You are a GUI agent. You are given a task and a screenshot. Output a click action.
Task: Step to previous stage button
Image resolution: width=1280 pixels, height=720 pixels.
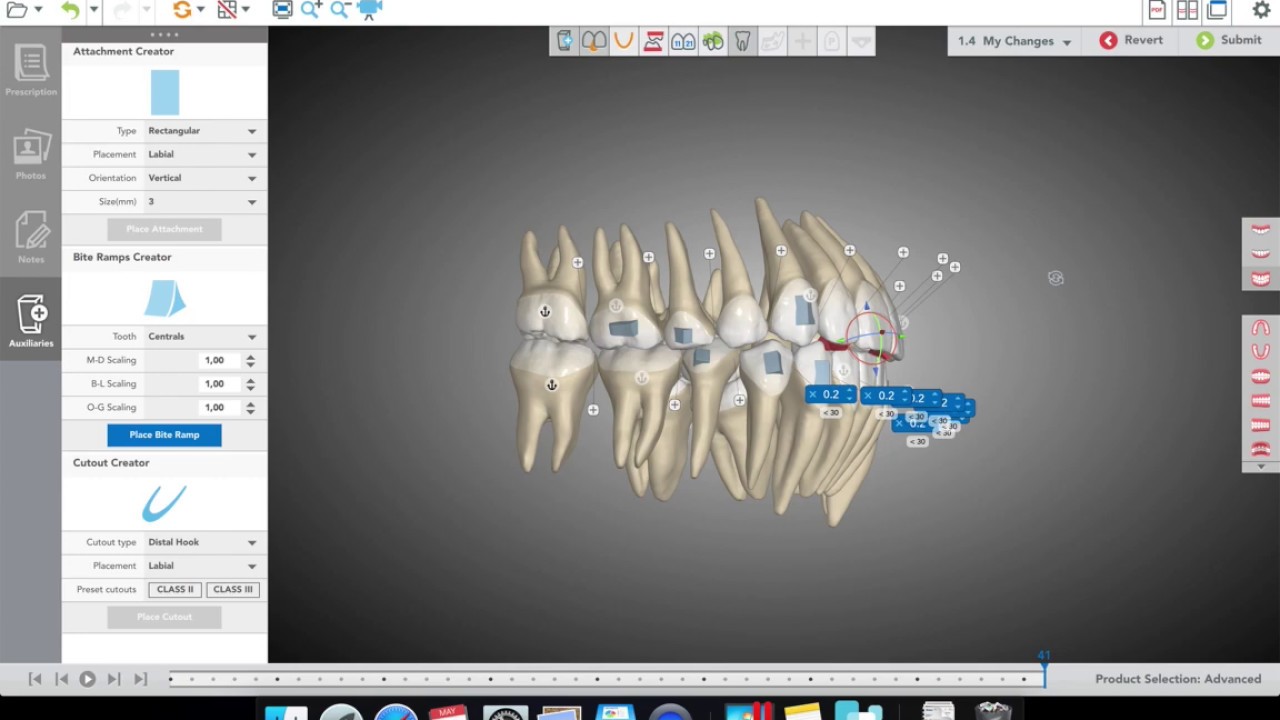coord(61,679)
